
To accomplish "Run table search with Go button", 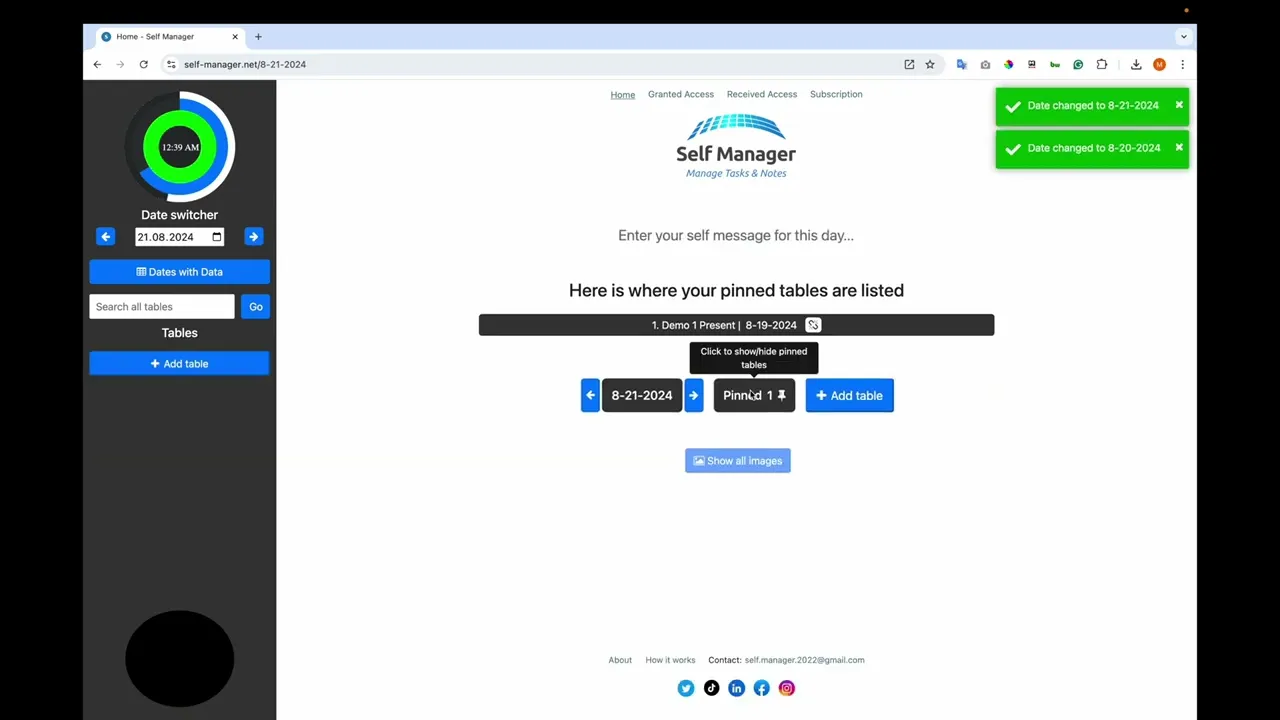I will tap(256, 307).
